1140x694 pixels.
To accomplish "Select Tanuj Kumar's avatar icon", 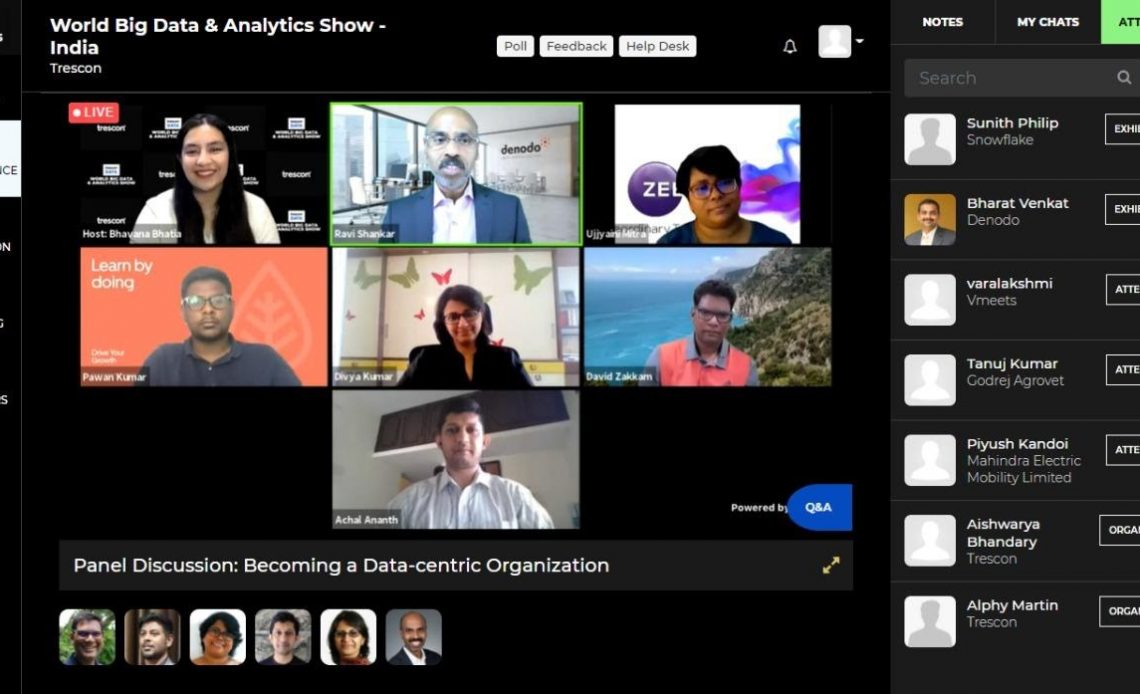I will (930, 380).
